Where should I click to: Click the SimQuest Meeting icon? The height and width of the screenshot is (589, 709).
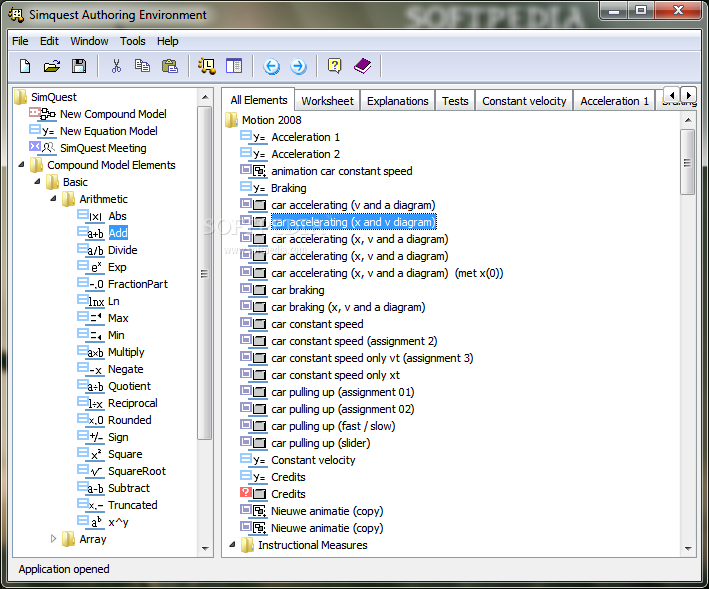pos(42,147)
